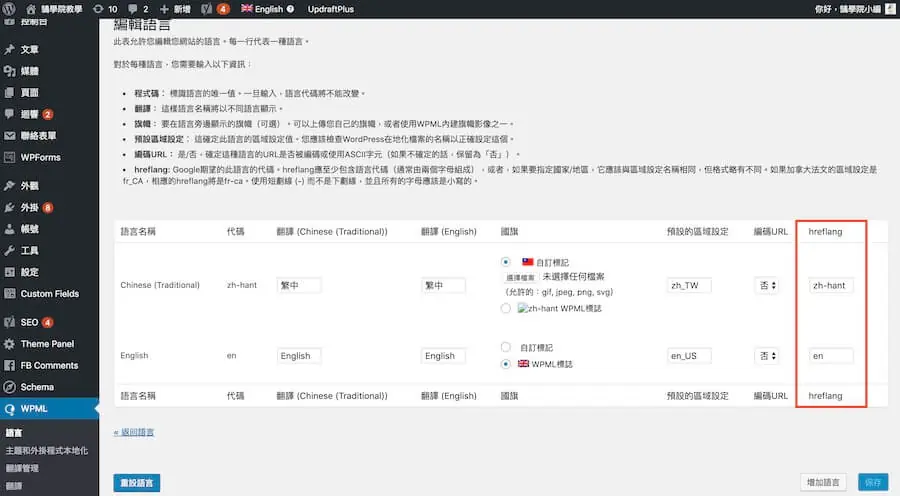Click the top 預設的區域設定 column header
The height and width of the screenshot is (496, 900).
tap(697, 231)
